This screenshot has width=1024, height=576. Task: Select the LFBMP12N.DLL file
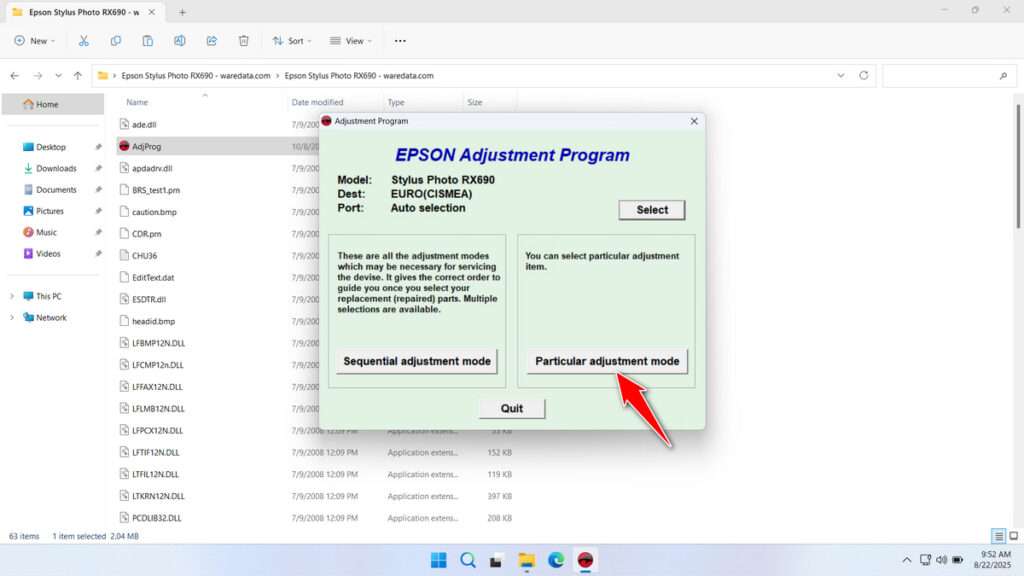158,343
